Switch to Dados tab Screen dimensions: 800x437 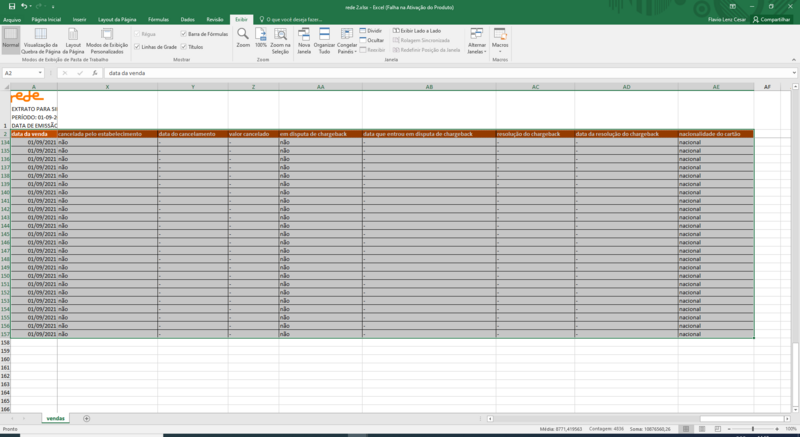(187, 19)
